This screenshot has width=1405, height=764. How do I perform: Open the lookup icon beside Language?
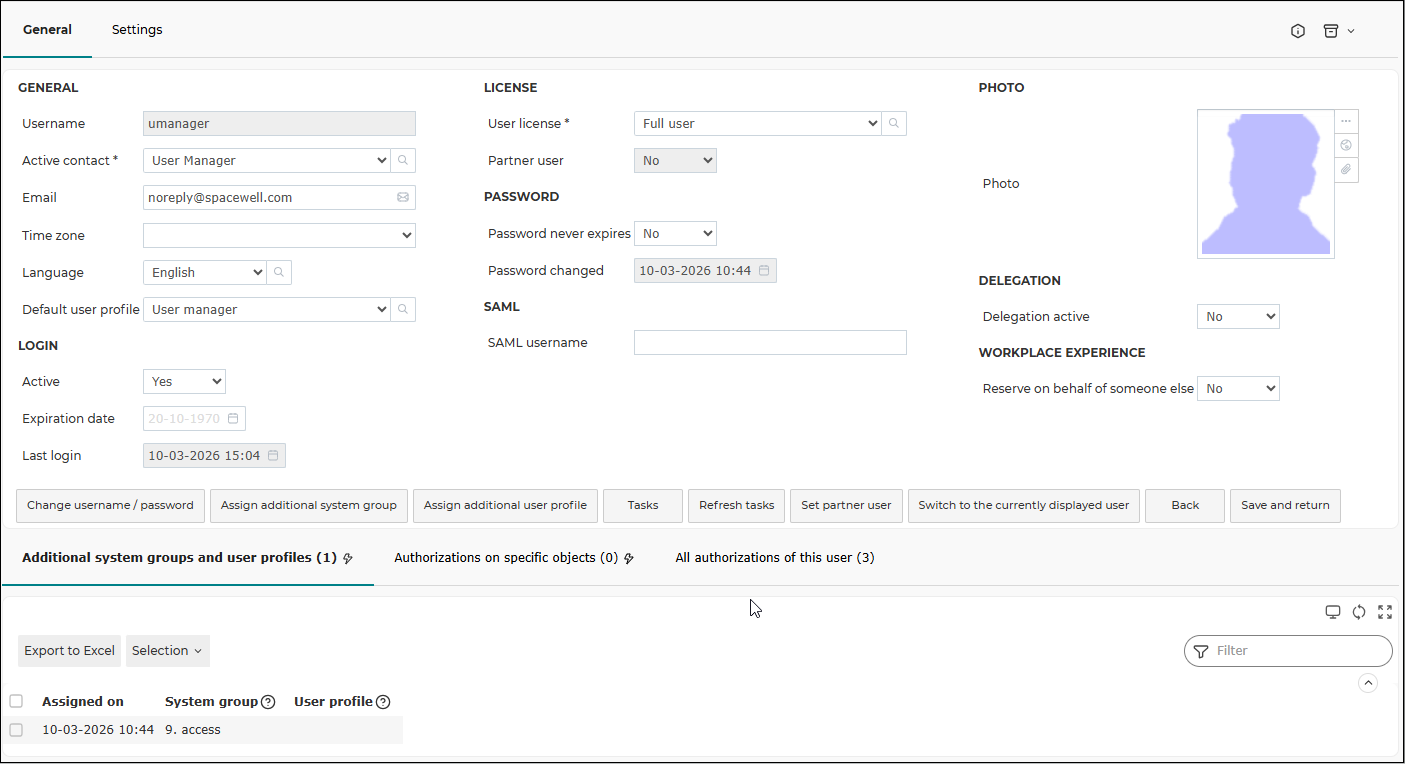point(279,272)
